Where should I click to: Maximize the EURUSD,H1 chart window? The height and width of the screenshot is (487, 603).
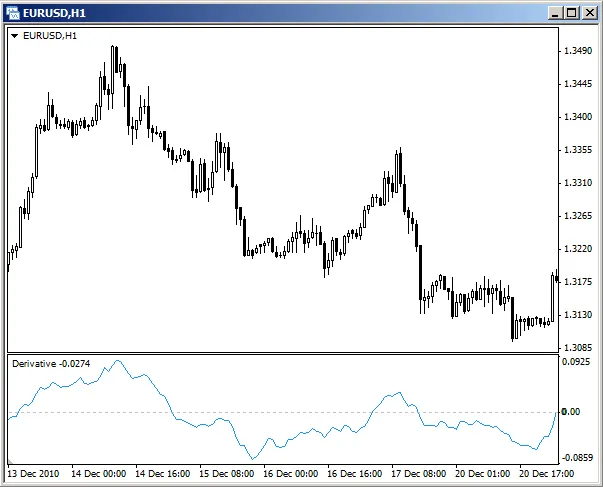(570, 12)
